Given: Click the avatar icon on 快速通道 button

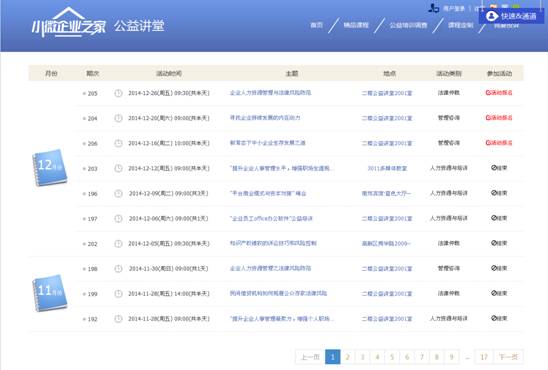Looking at the screenshot, I should tap(491, 16).
